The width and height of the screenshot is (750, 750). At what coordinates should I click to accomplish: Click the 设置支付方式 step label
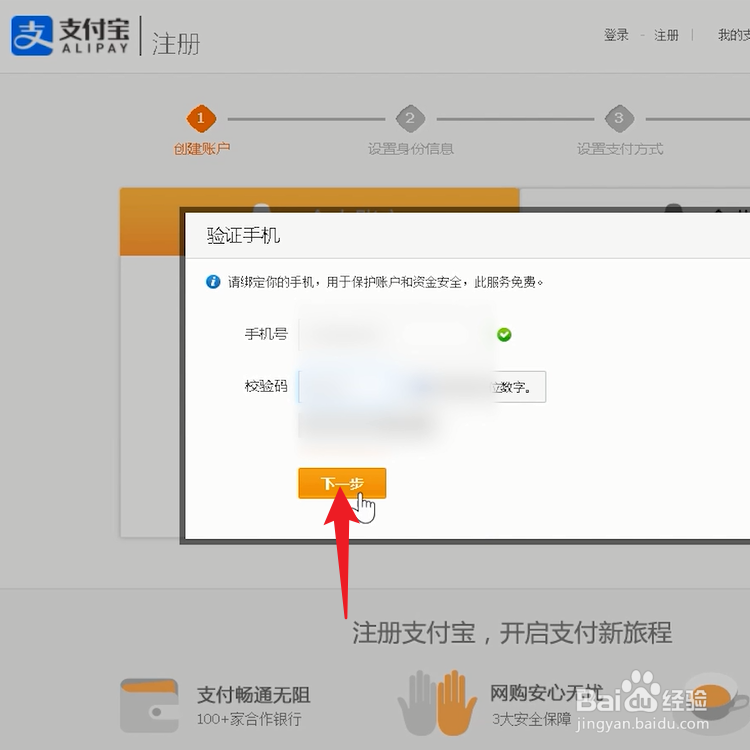click(620, 149)
